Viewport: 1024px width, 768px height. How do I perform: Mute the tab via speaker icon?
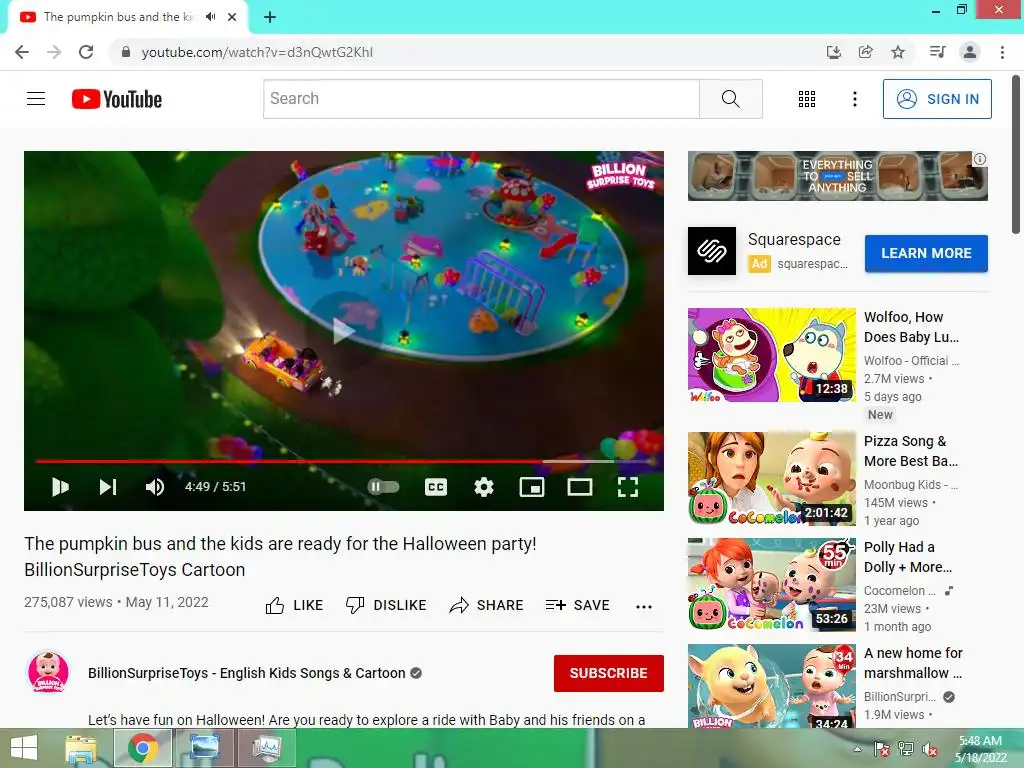[x=210, y=17]
